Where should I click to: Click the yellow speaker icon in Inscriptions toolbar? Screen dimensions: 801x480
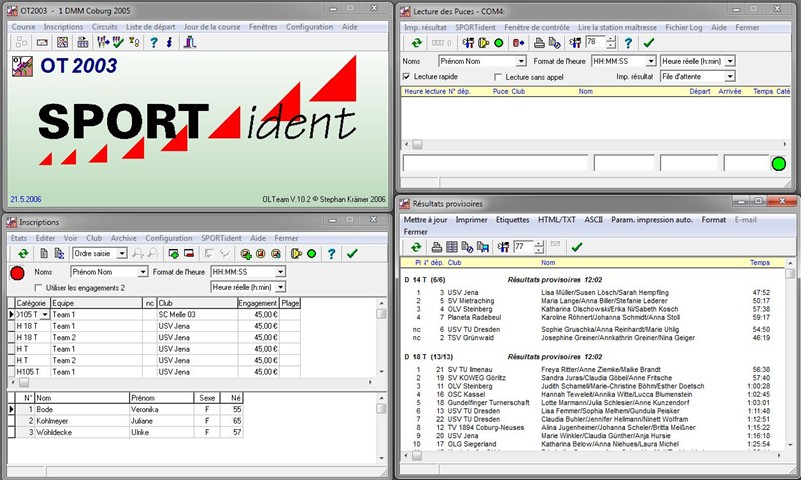[296, 253]
